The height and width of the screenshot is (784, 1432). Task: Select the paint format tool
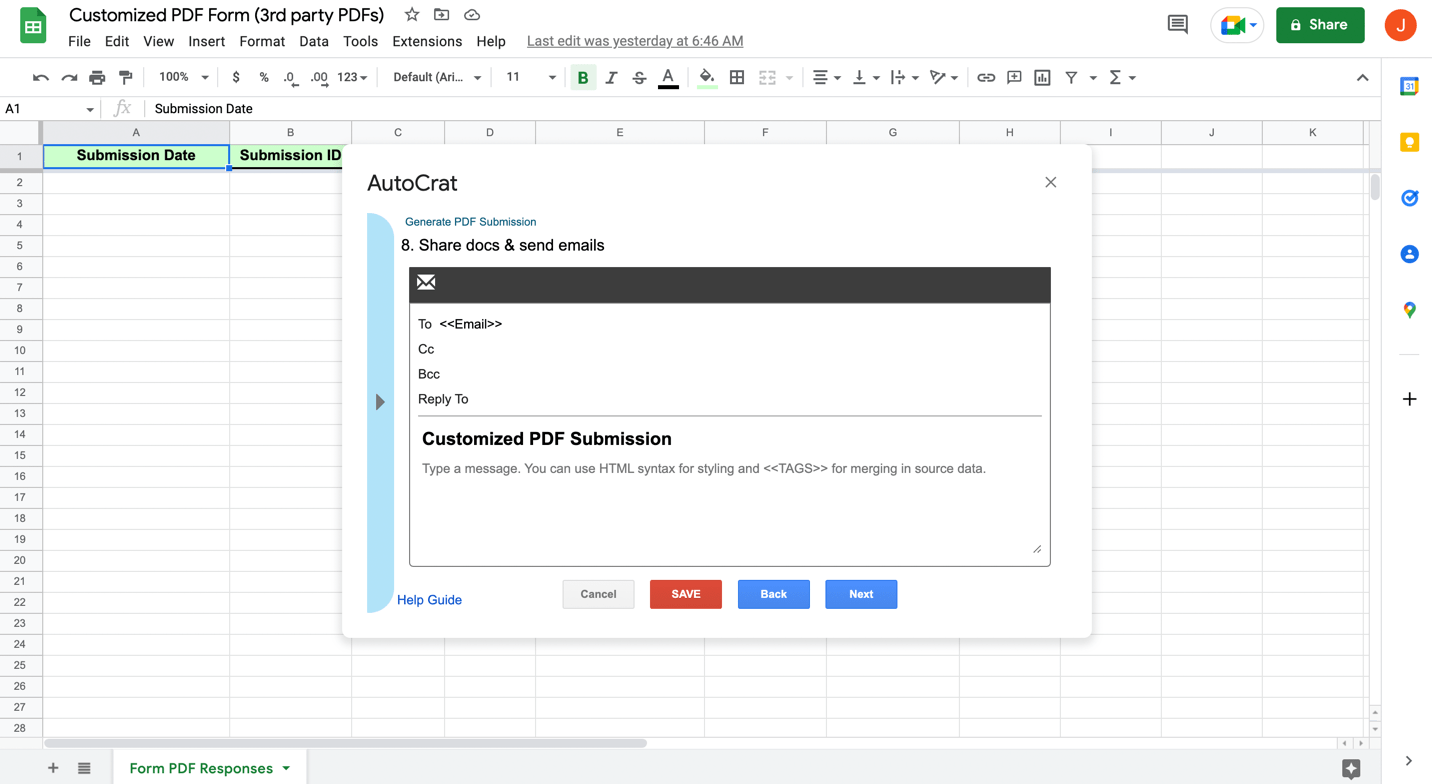[x=125, y=78]
